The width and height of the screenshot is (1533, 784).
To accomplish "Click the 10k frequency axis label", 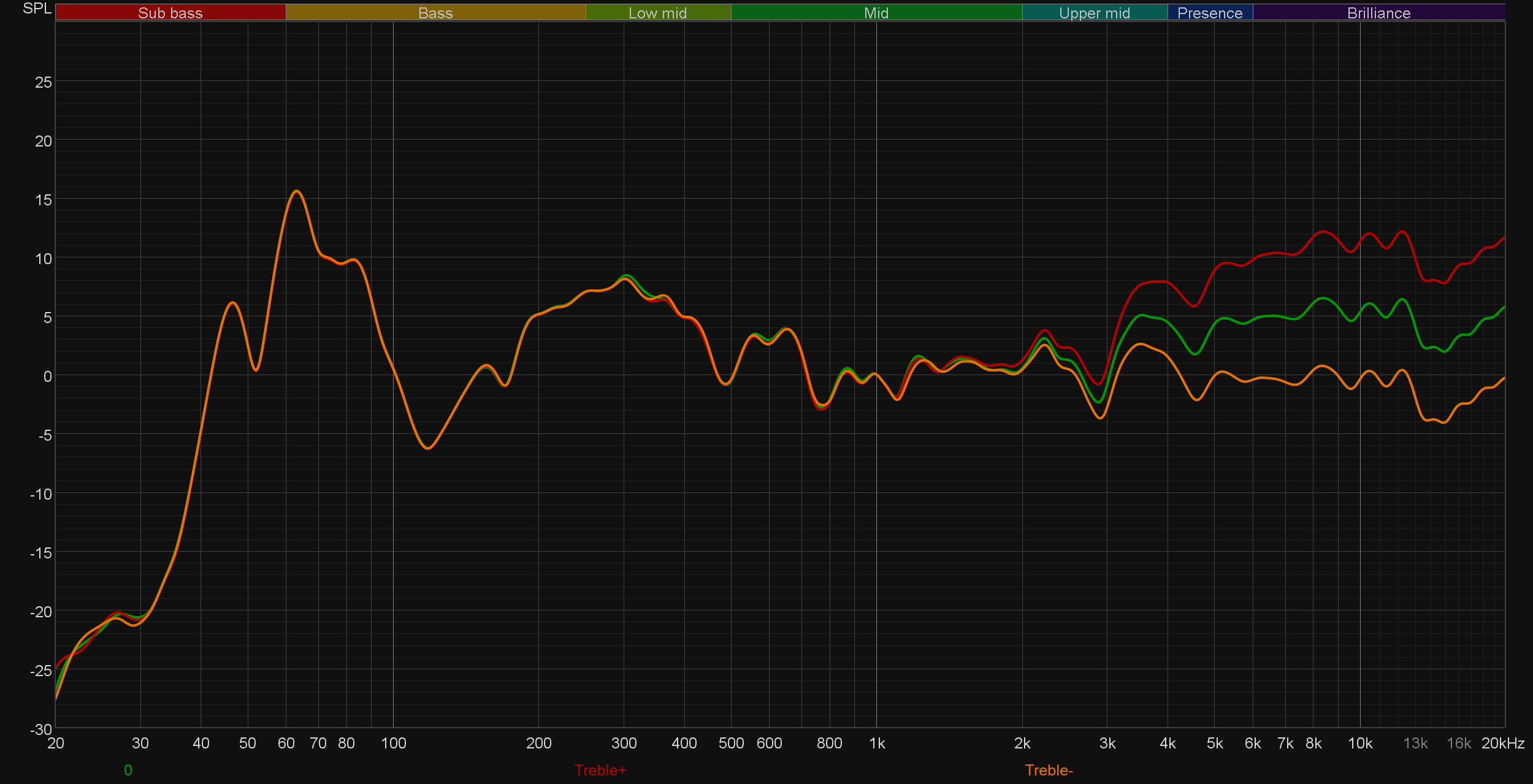I will click(1359, 743).
